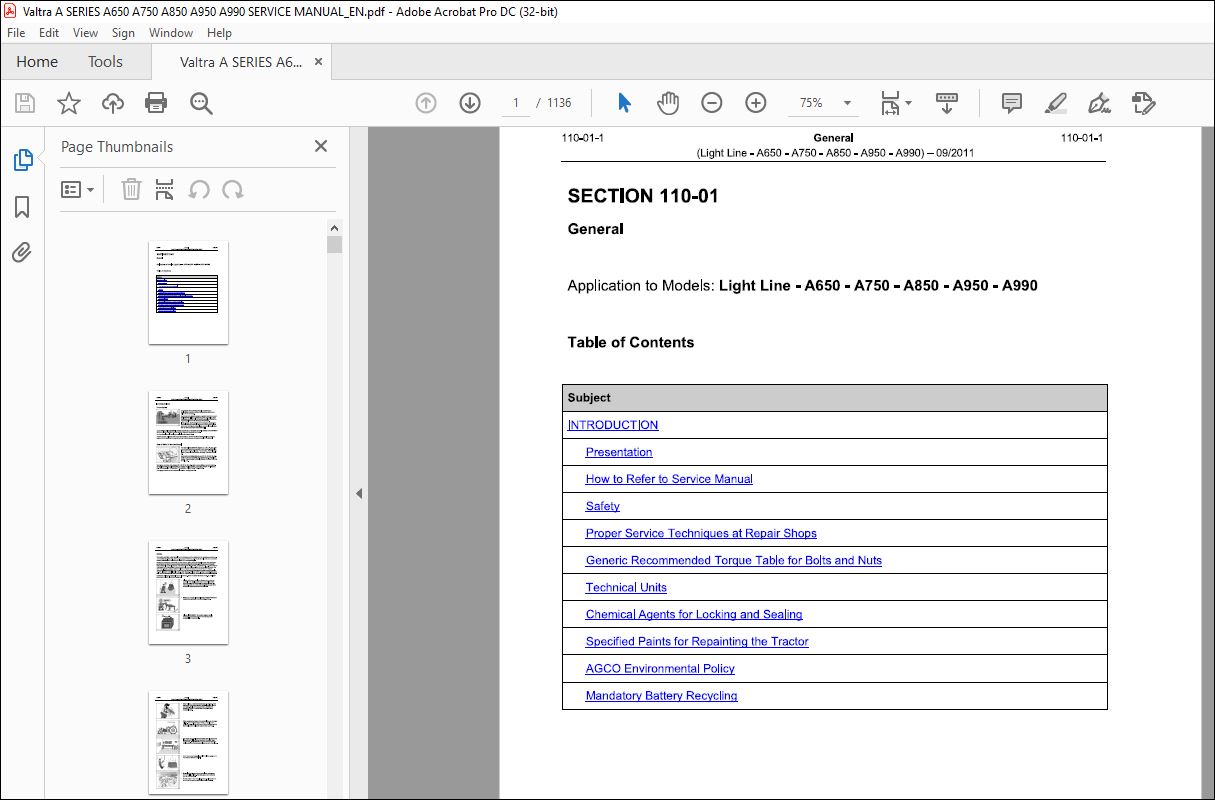Click the read mode keyboard icon

(x=946, y=103)
